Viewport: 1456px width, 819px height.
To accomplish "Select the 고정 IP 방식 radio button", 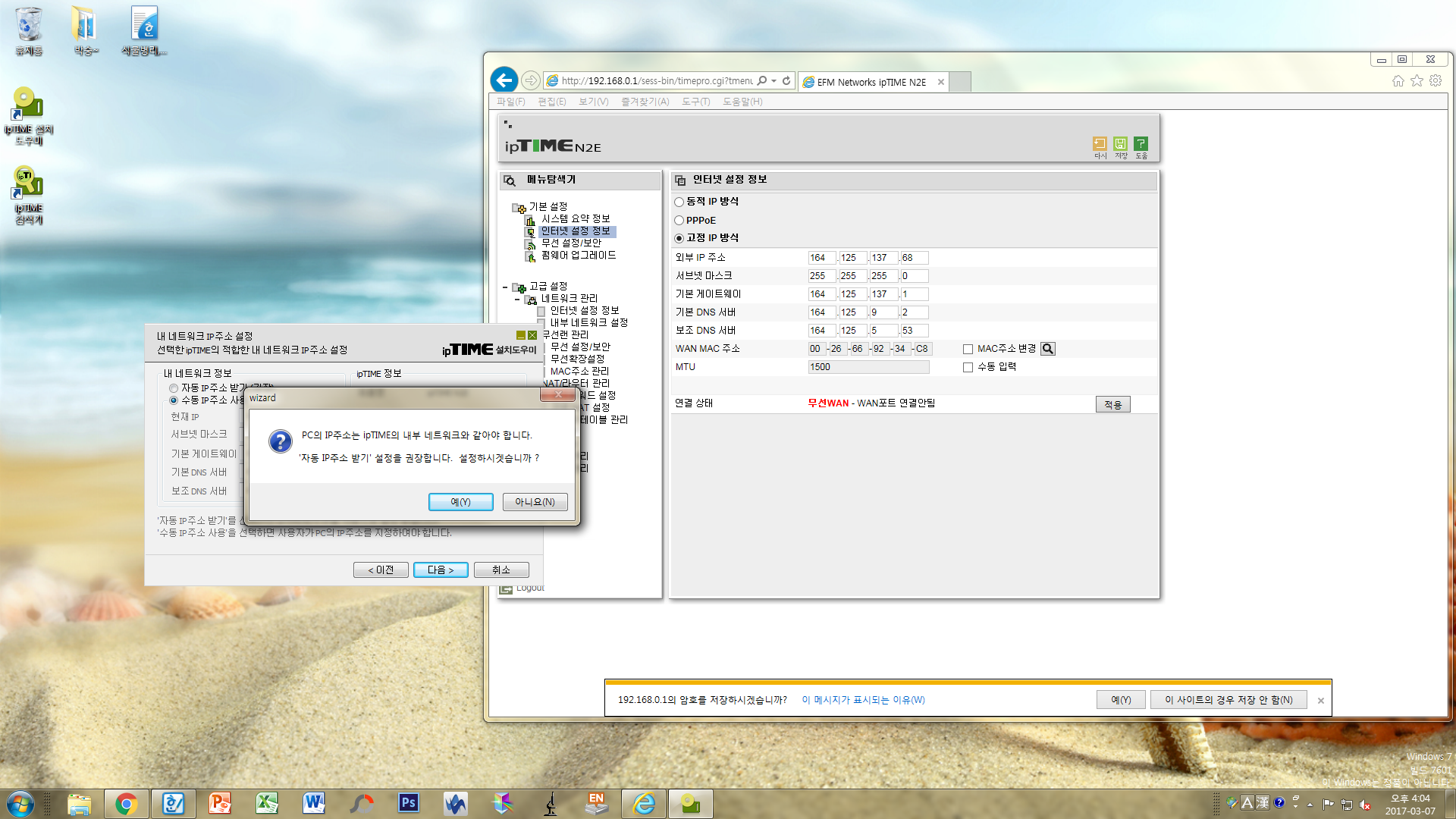I will point(679,238).
